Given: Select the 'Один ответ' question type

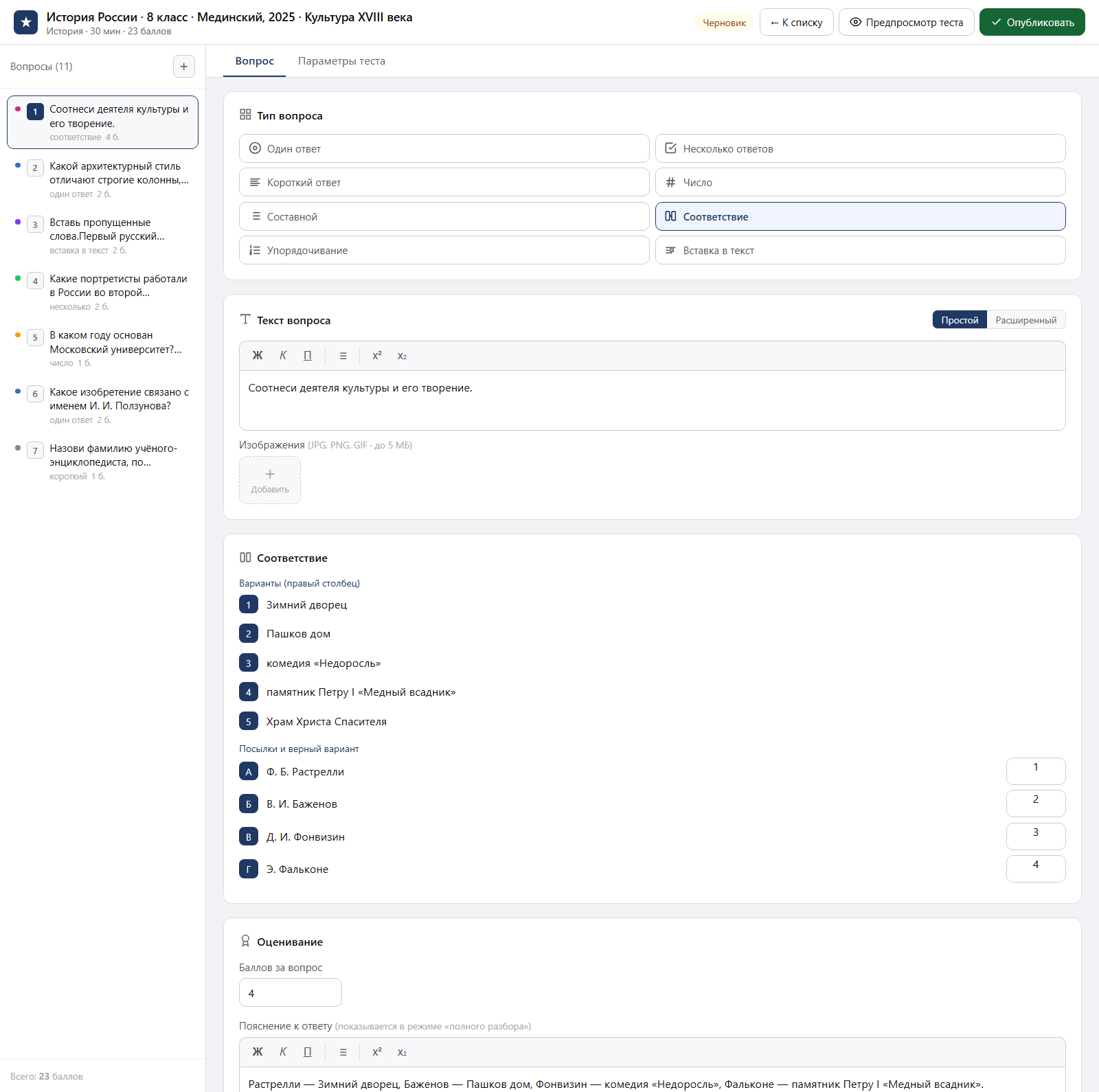Looking at the screenshot, I should [444, 148].
